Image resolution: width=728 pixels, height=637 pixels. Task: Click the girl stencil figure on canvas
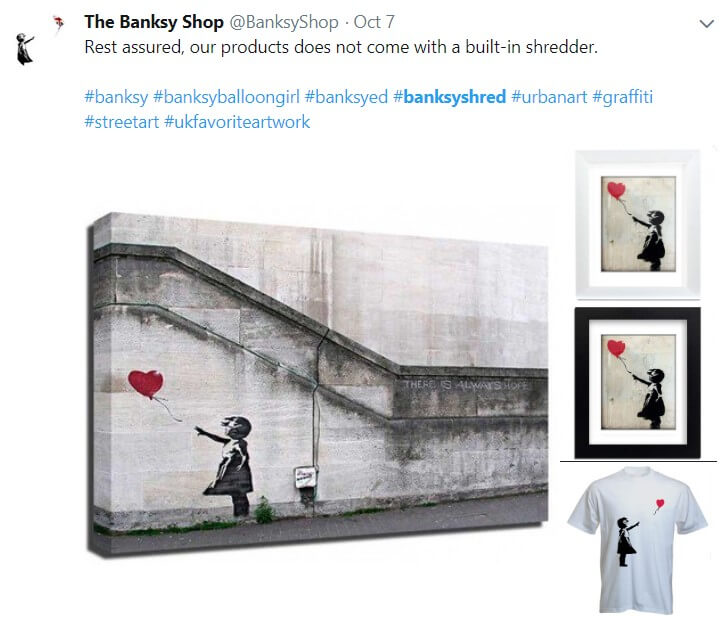click(228, 465)
